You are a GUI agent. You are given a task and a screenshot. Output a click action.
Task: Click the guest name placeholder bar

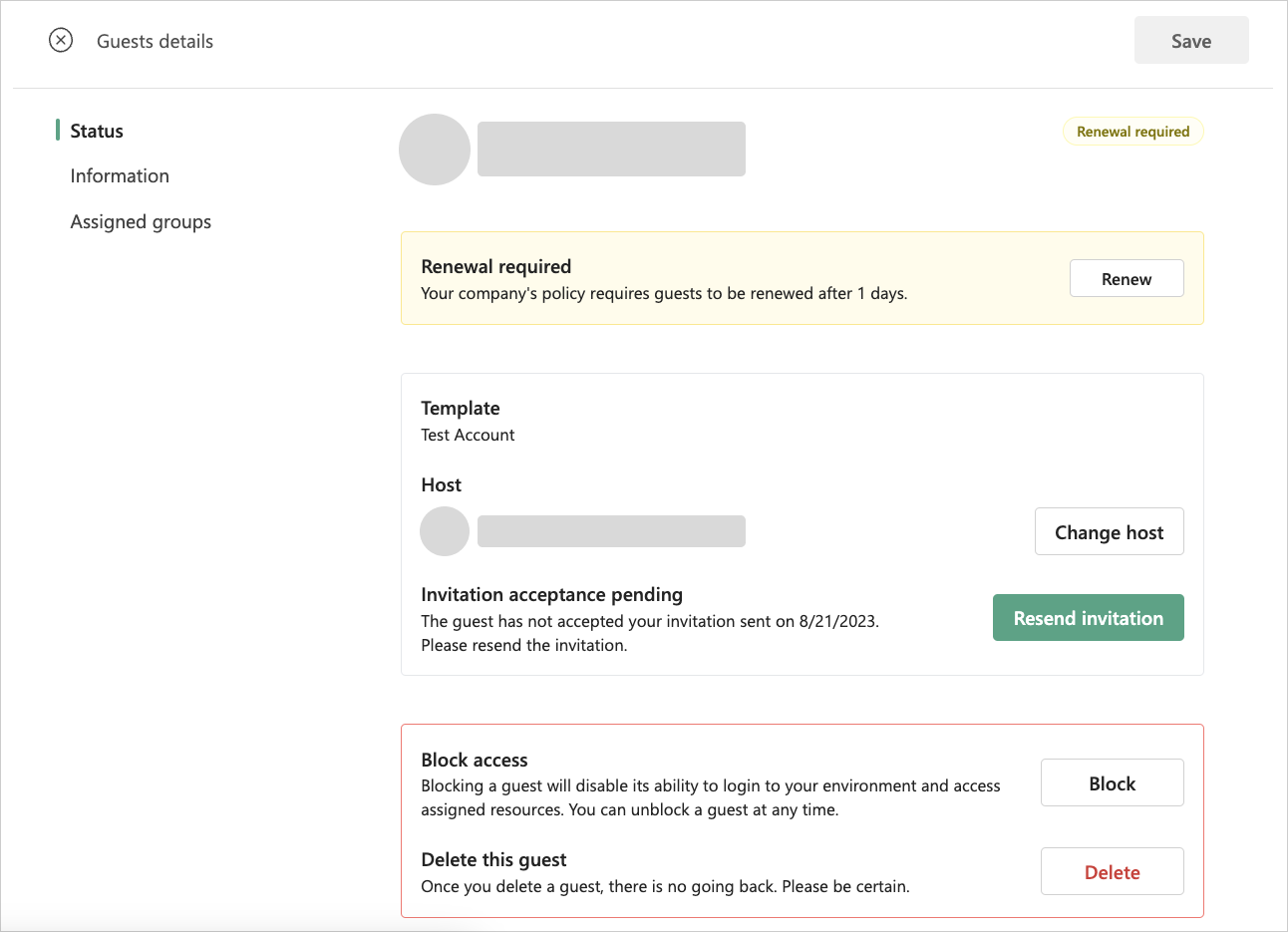[611, 150]
